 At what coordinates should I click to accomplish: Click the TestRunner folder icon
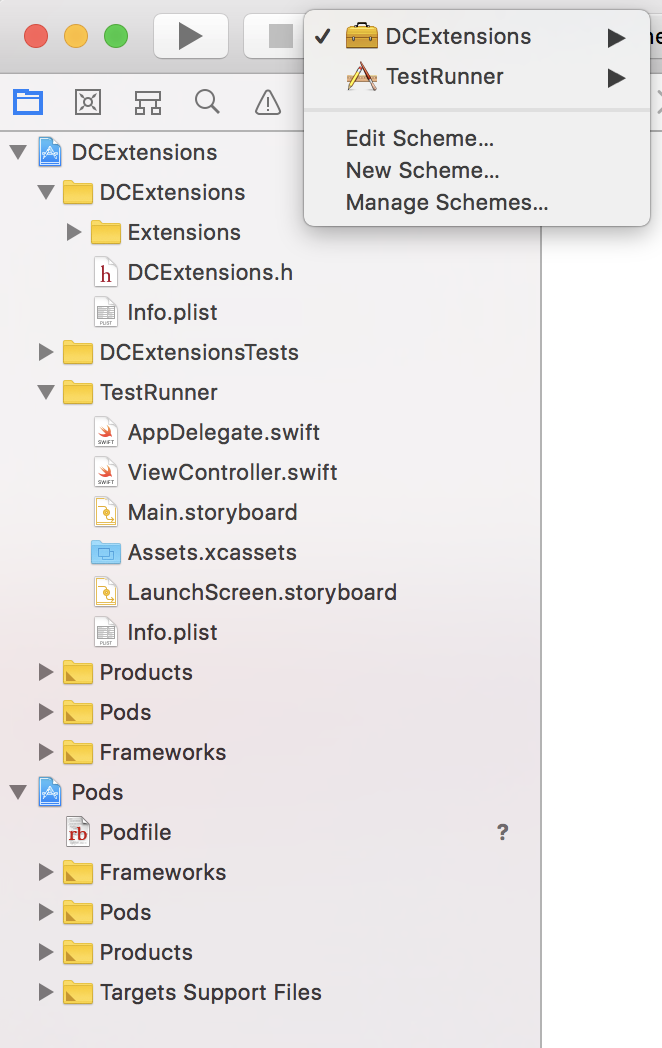pos(78,392)
